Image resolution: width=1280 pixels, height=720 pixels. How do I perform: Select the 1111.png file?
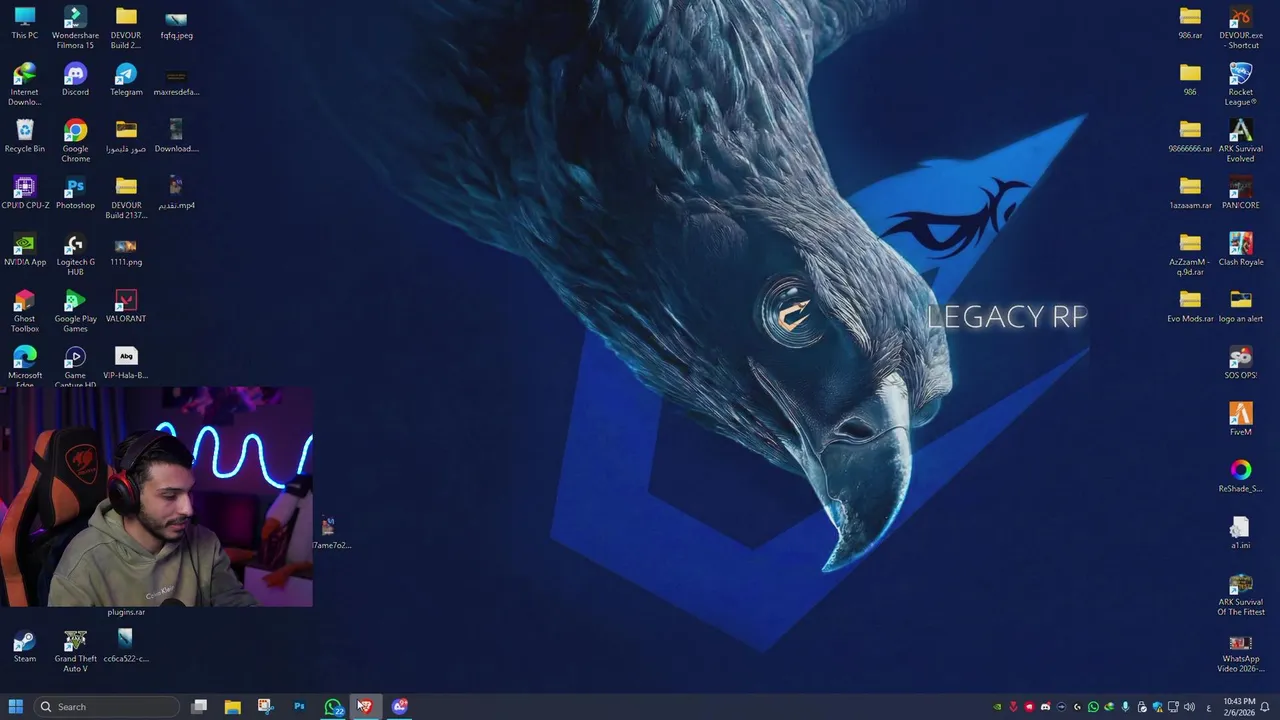click(126, 251)
